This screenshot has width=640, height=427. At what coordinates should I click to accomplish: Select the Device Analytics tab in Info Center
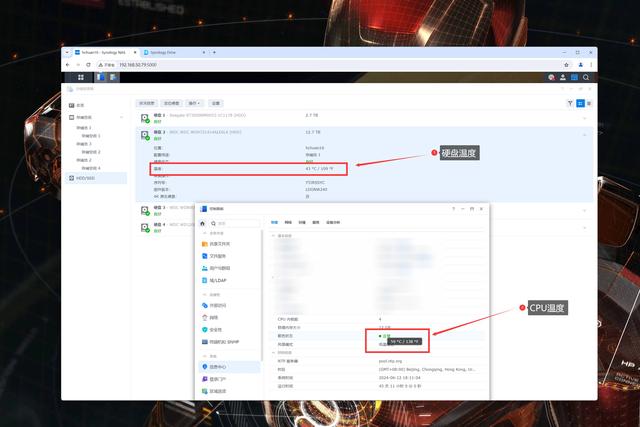(x=333, y=222)
